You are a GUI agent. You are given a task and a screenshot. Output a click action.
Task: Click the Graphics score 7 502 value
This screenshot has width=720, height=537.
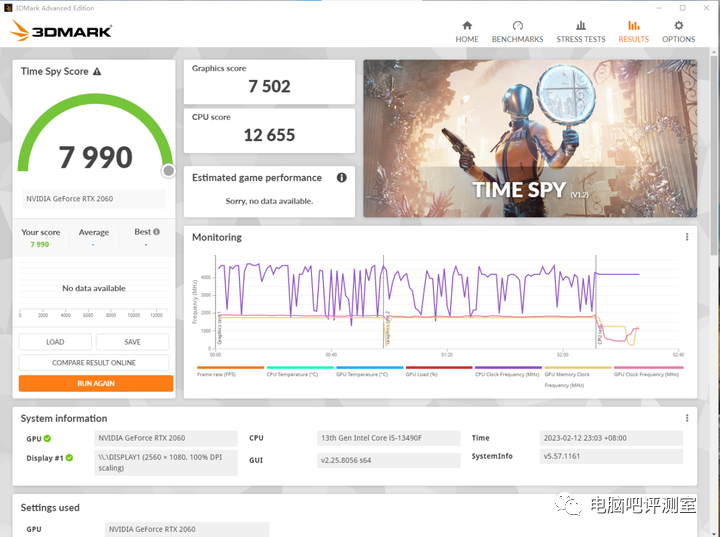pos(270,86)
